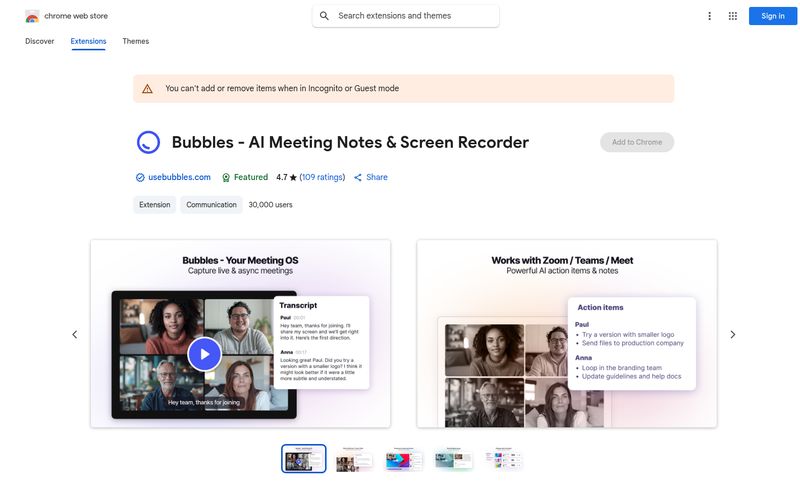The height and width of the screenshot is (496, 800).
Task: Click the verified publisher badge icon
Action: (140, 178)
